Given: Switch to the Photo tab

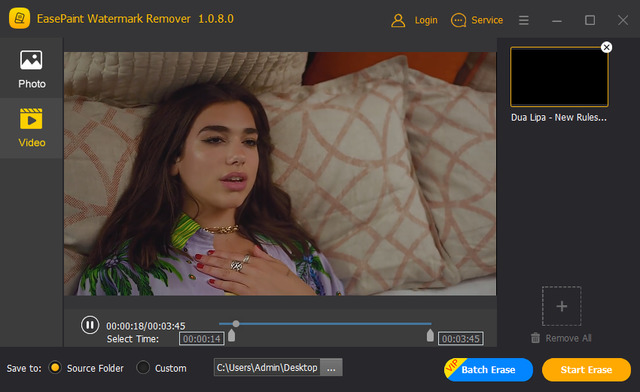Looking at the screenshot, I should pos(31,69).
